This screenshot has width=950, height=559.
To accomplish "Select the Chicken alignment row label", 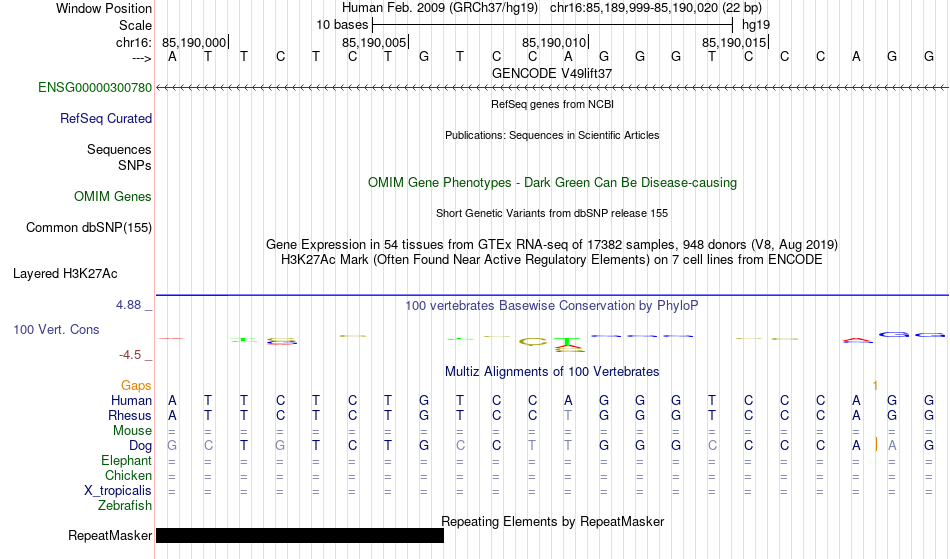I will click(x=128, y=475).
